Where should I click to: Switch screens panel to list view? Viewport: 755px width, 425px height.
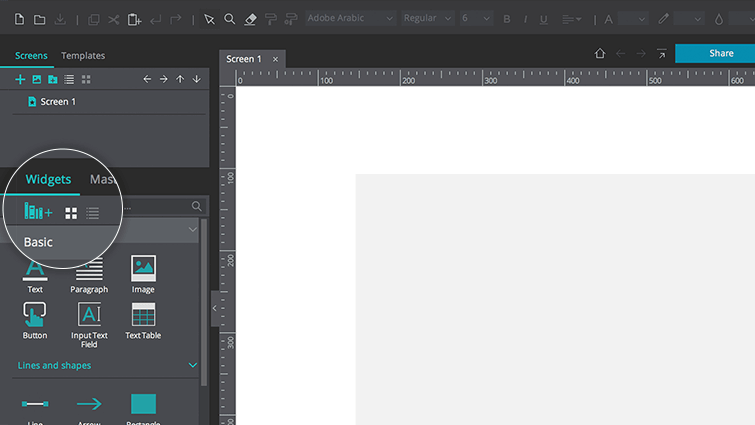click(69, 79)
